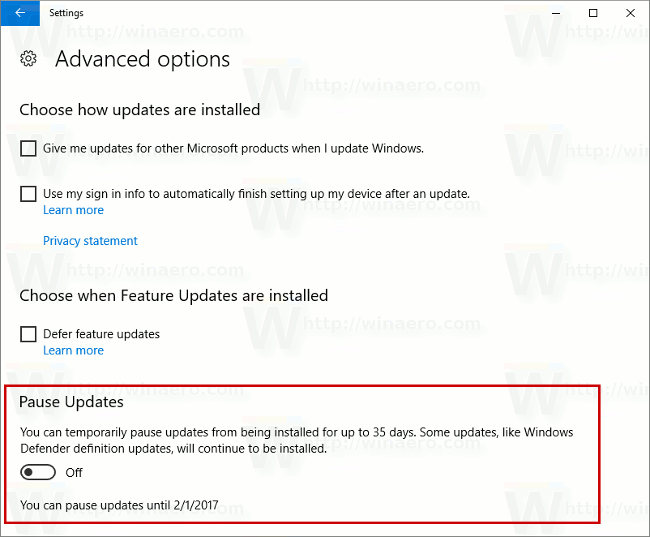Click the Off label beside the toggle

(74, 472)
